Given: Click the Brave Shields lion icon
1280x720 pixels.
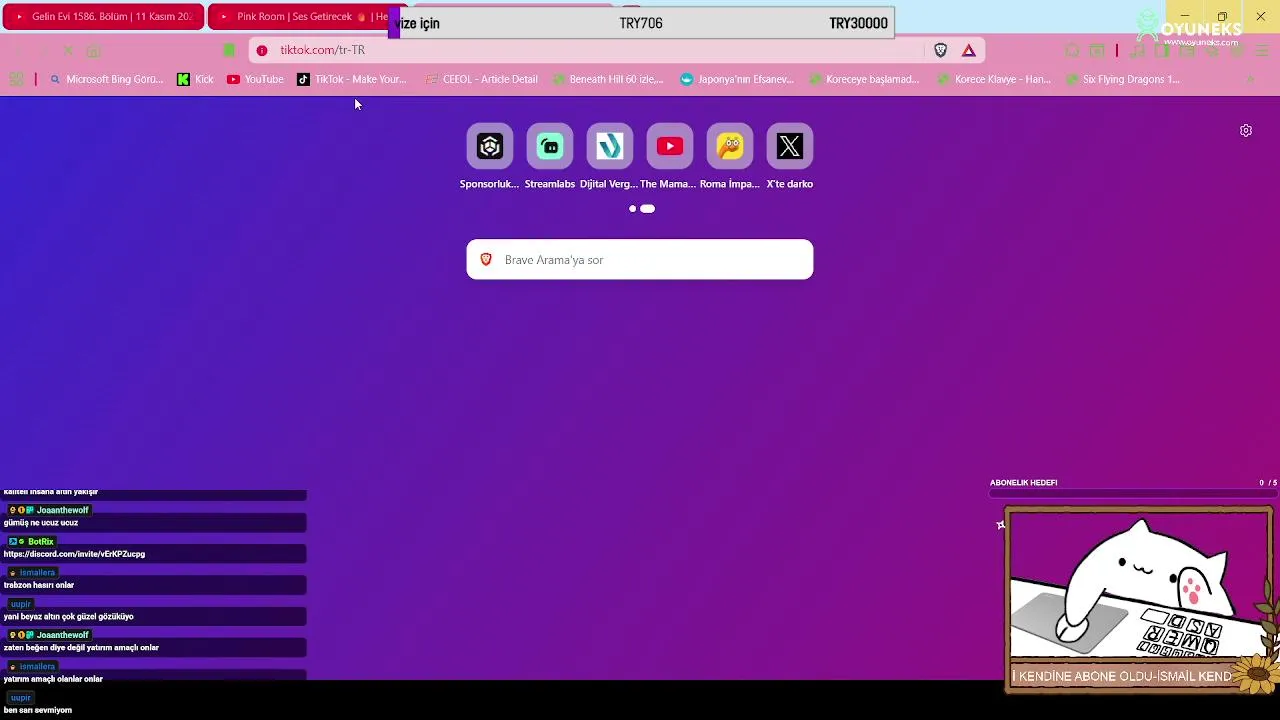Looking at the screenshot, I should point(940,50).
